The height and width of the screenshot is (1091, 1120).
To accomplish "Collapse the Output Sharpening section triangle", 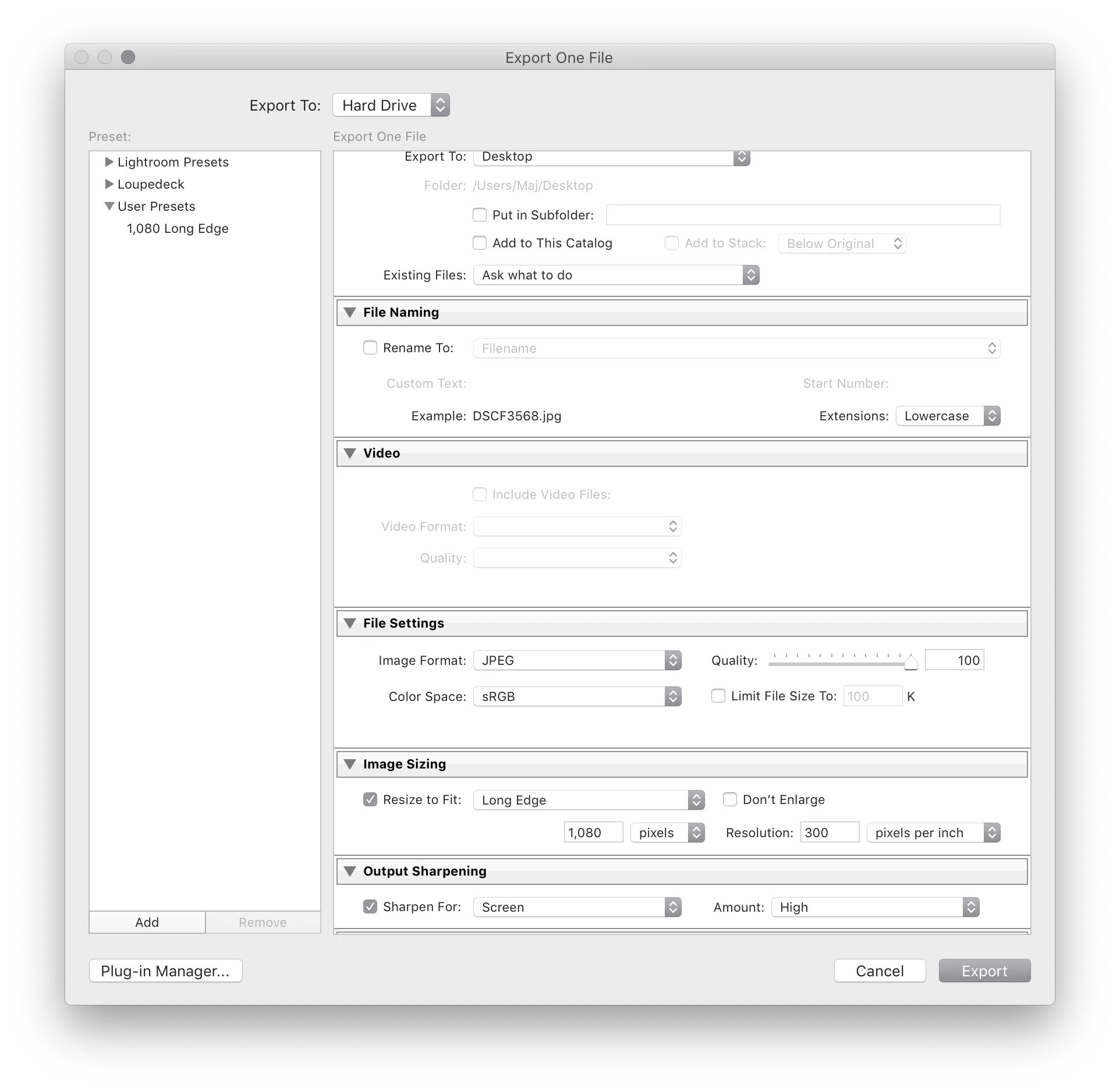I will pos(350,872).
